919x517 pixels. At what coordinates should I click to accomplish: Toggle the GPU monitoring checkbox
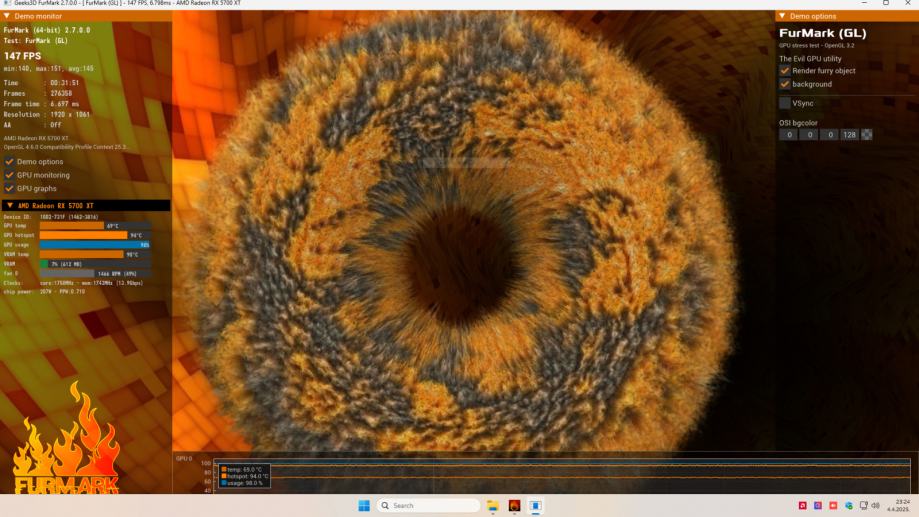[9, 175]
